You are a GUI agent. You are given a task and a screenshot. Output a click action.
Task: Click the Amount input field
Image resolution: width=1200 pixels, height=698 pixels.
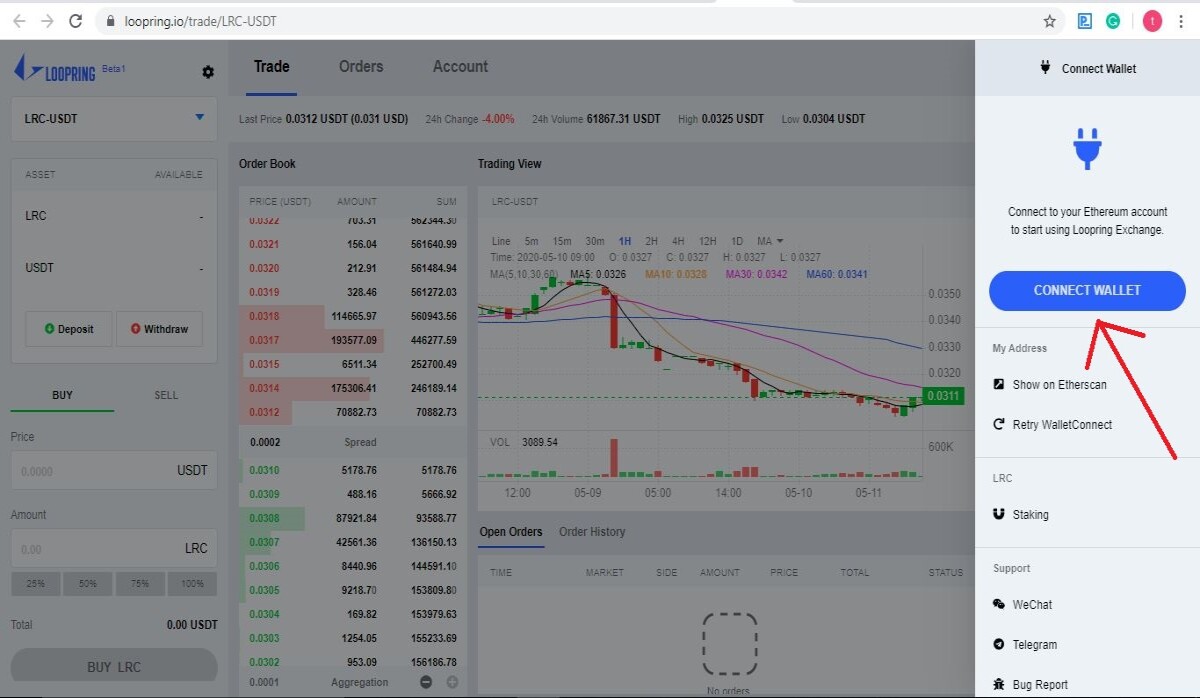click(x=114, y=548)
